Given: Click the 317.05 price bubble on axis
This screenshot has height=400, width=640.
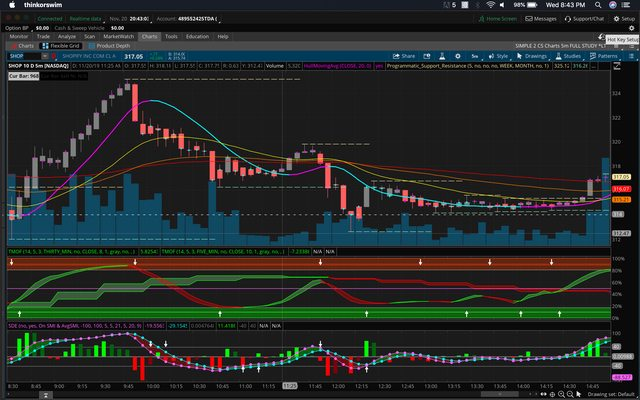Looking at the screenshot, I should click(x=621, y=177).
